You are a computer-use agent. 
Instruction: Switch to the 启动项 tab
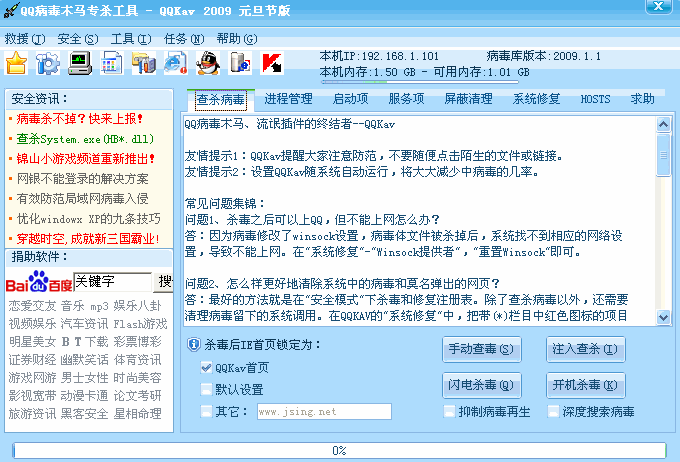(350, 99)
